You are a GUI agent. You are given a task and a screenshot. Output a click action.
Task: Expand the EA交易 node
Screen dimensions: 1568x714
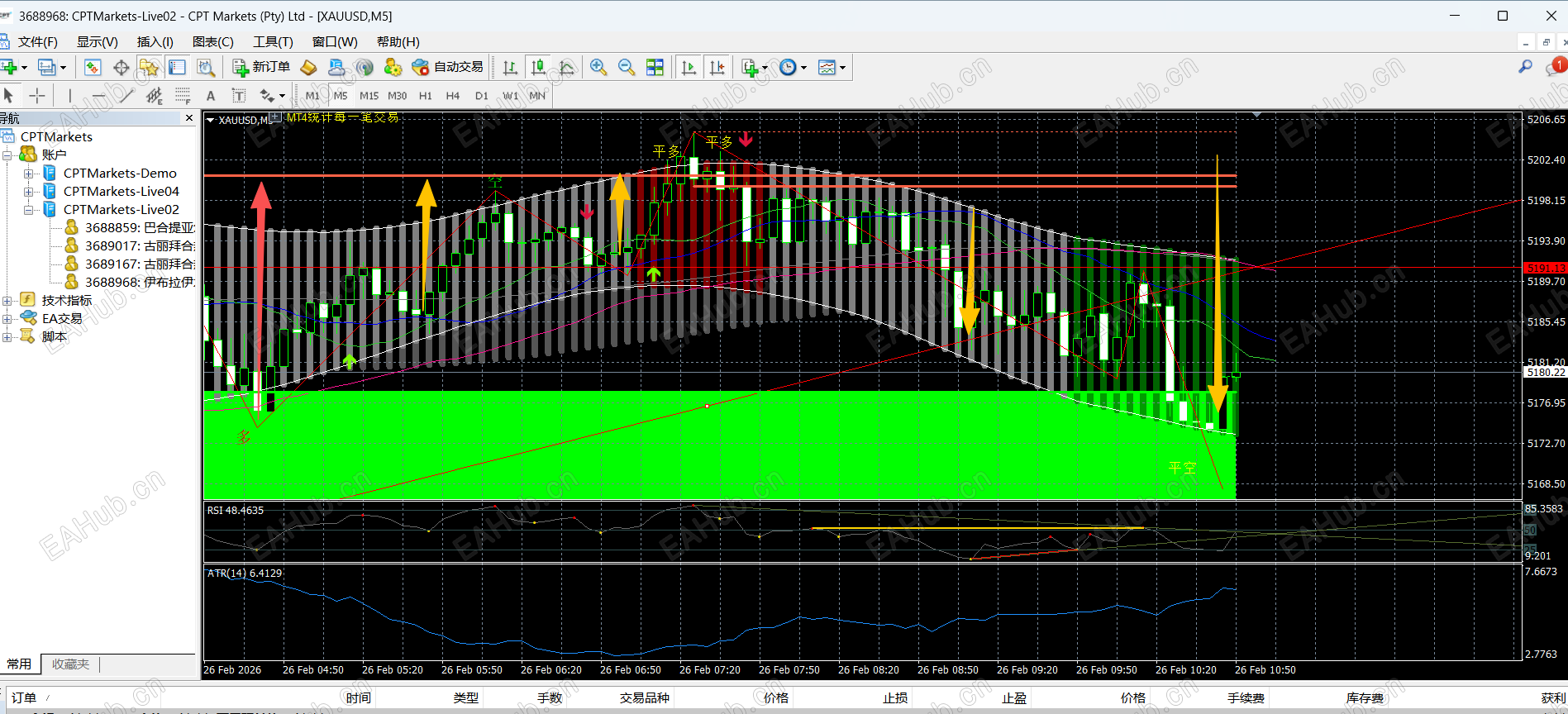pyautogui.click(x=7, y=318)
